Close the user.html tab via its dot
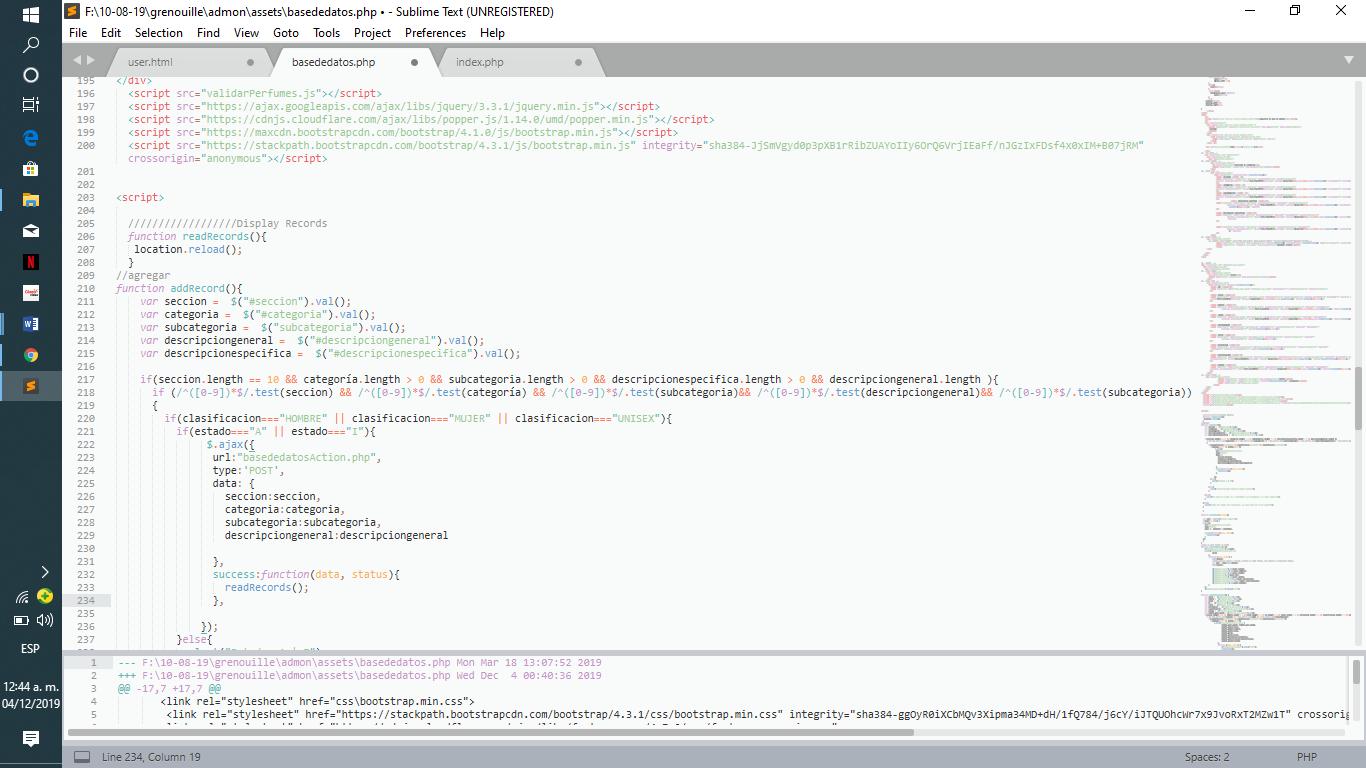 (x=250, y=62)
